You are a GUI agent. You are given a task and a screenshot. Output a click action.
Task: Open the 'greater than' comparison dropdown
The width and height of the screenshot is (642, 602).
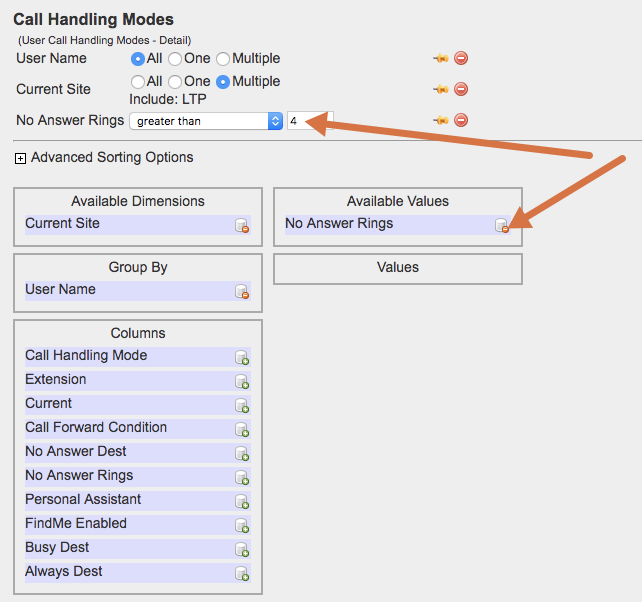click(x=207, y=121)
